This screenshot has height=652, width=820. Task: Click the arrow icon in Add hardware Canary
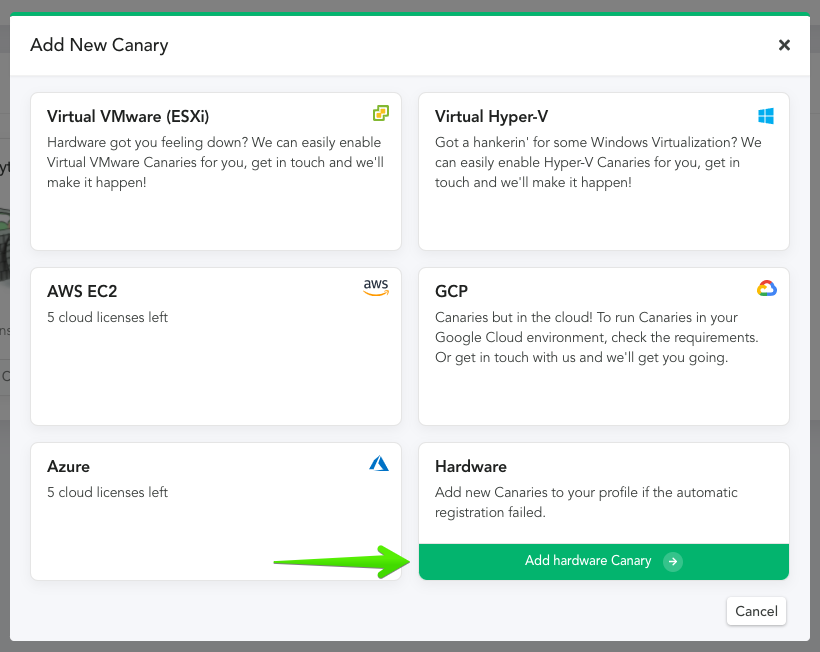click(674, 562)
